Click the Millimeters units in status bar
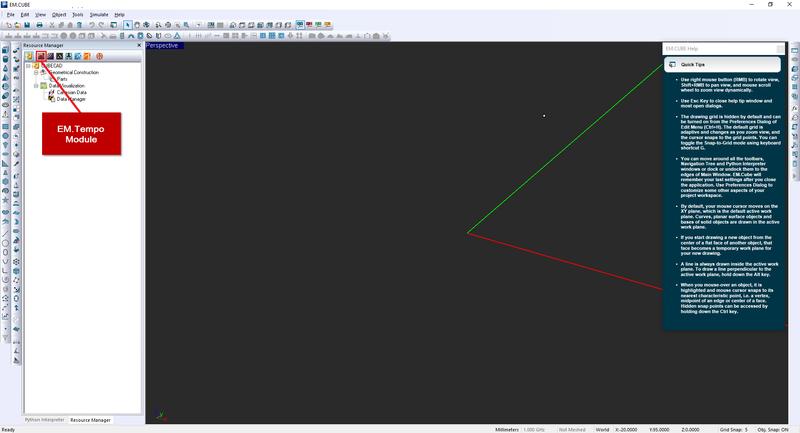800x433 pixels. [507, 429]
